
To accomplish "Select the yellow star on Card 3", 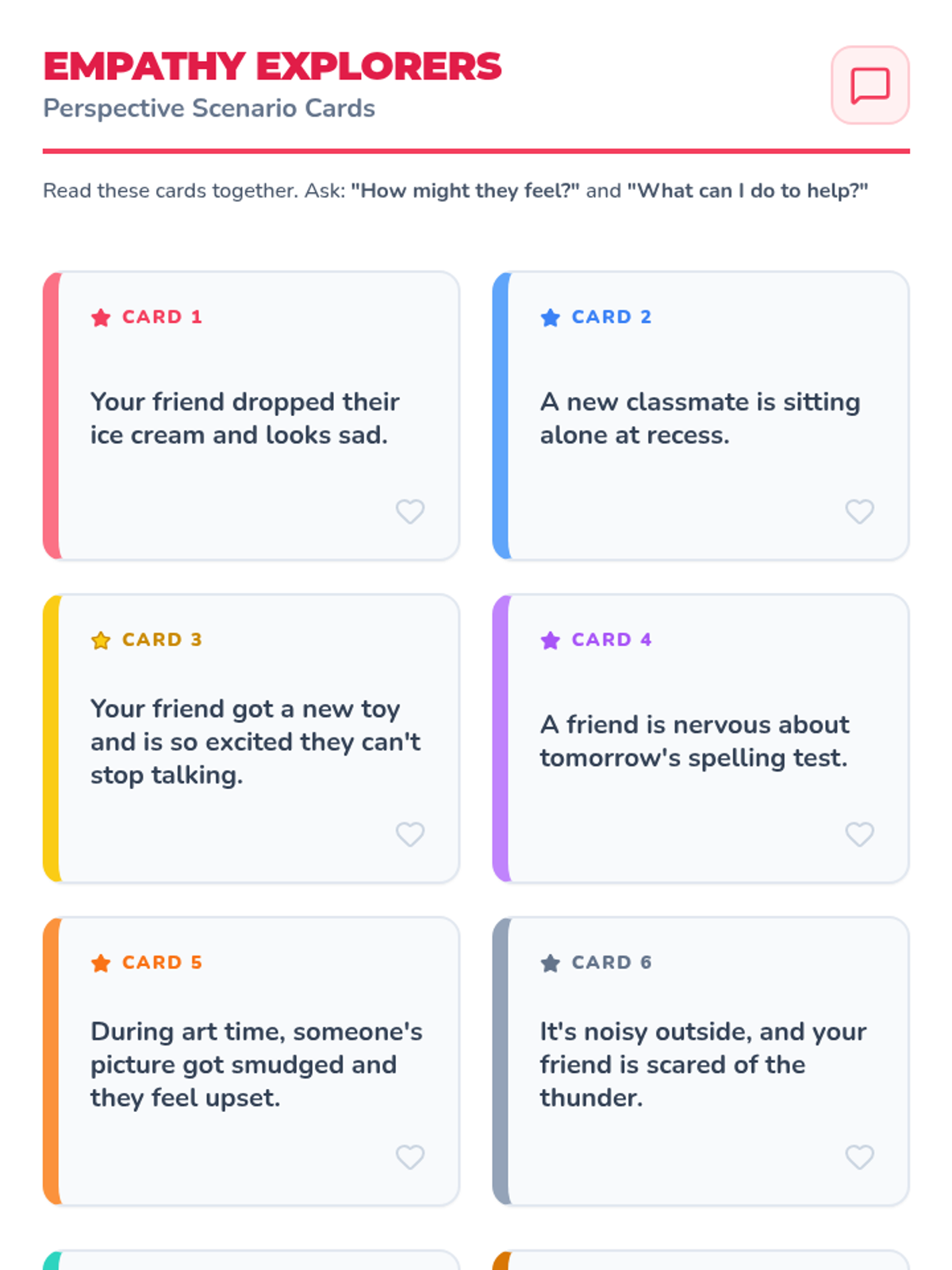I will [x=101, y=640].
